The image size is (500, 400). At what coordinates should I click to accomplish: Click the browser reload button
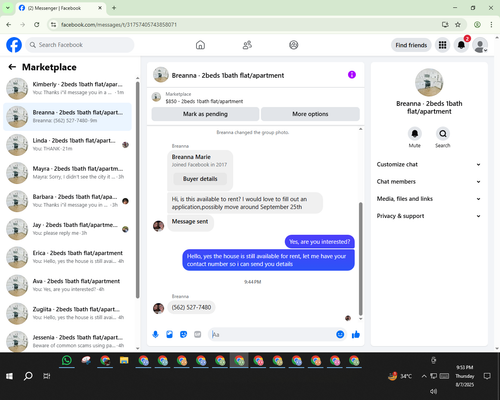(37, 25)
